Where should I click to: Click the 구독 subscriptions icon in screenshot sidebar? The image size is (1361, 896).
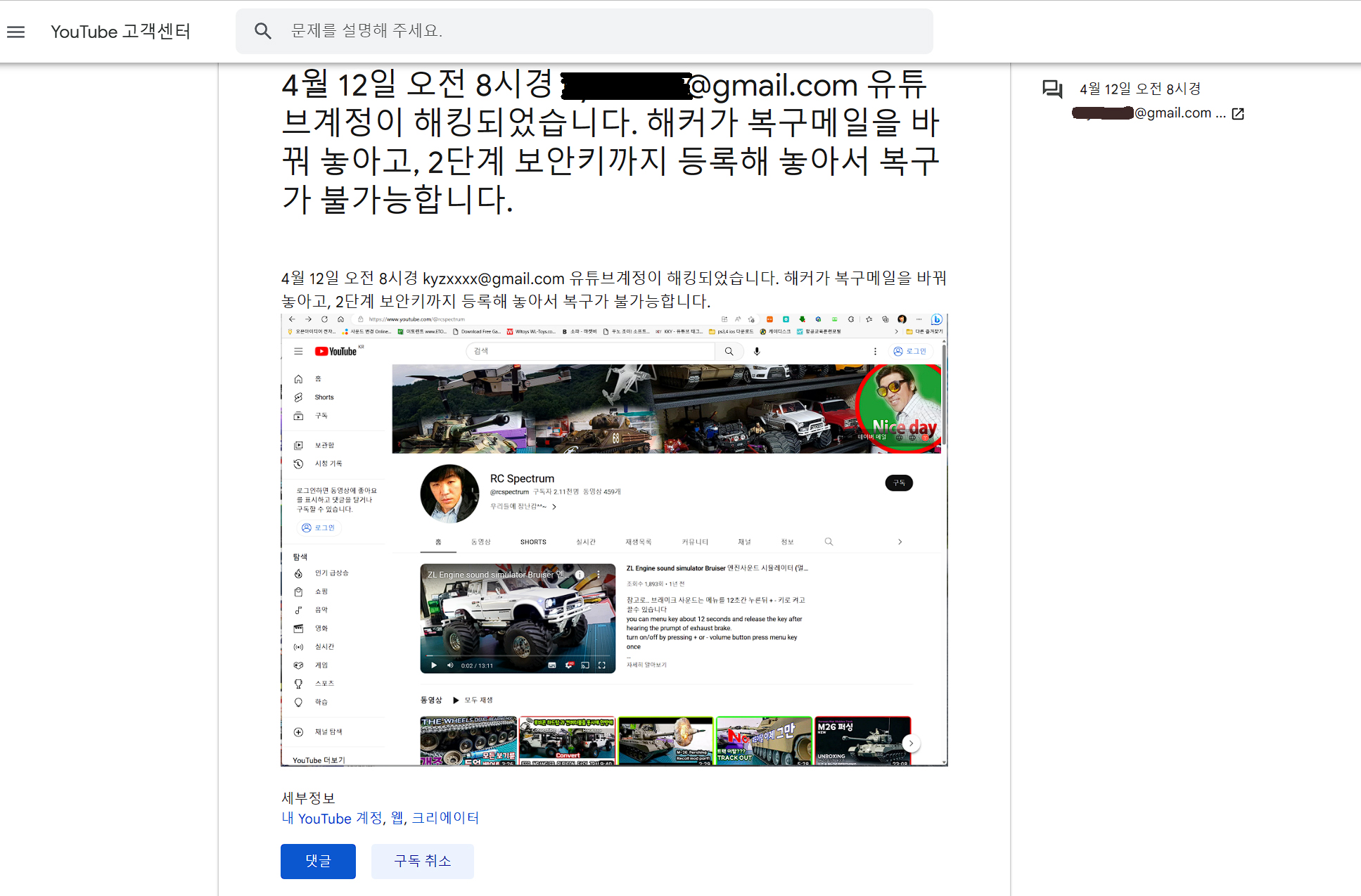pos(298,416)
